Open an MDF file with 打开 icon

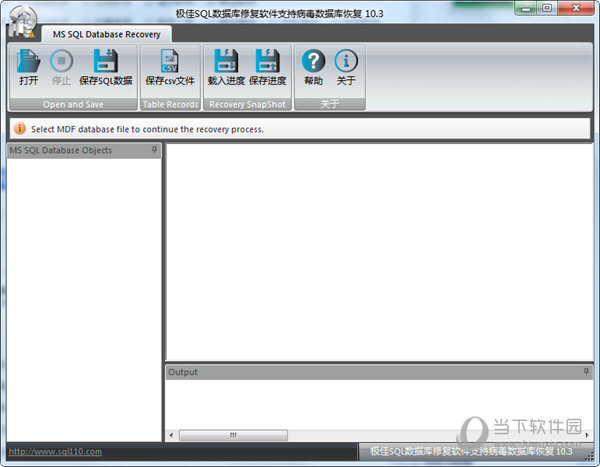coord(29,61)
